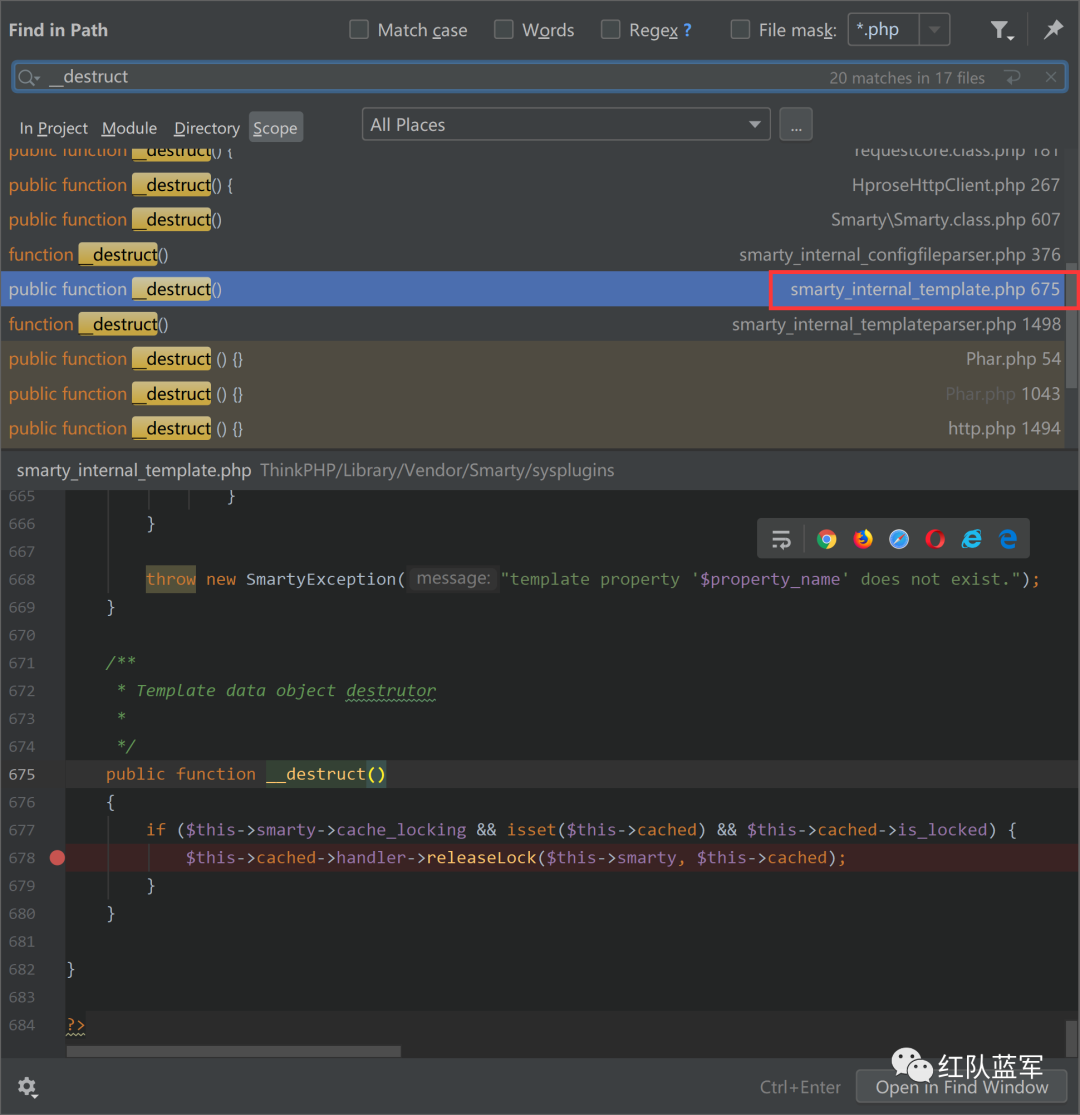This screenshot has height=1115, width=1080.
Task: Select the HproseHttpClient.php 267 result
Action: [x=533, y=186]
